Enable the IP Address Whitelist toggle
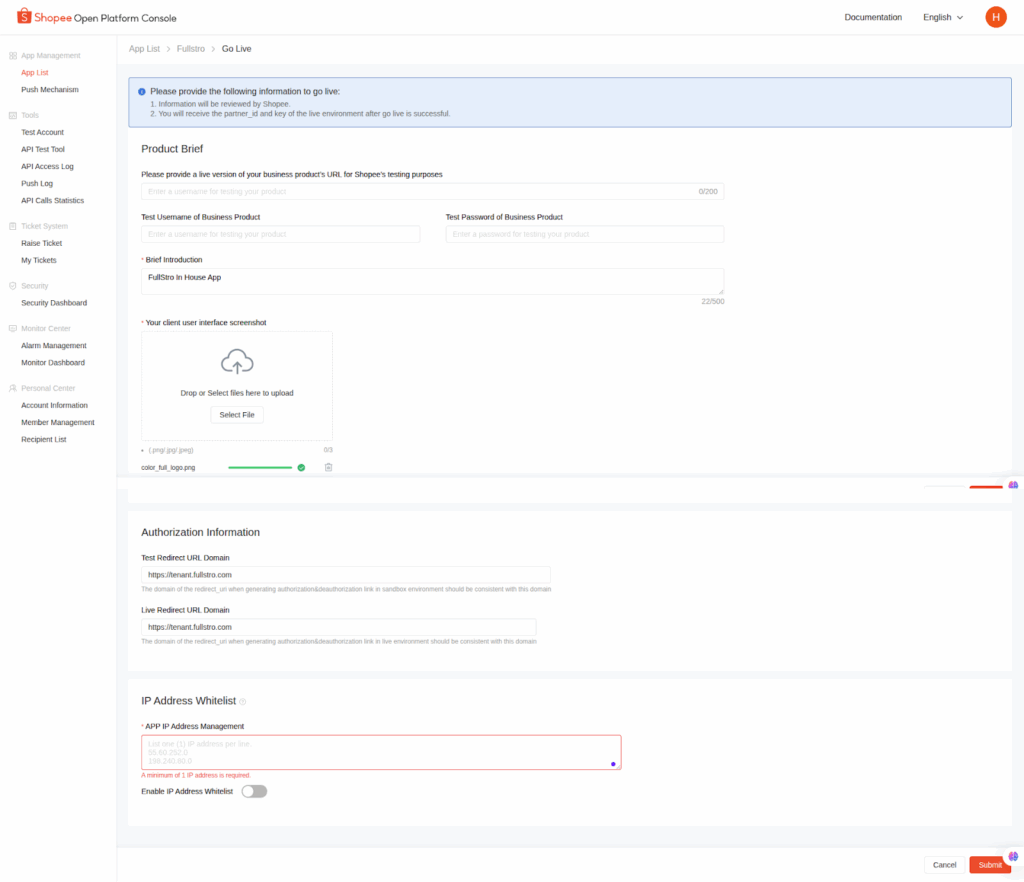This screenshot has width=1024, height=882. coord(254,791)
